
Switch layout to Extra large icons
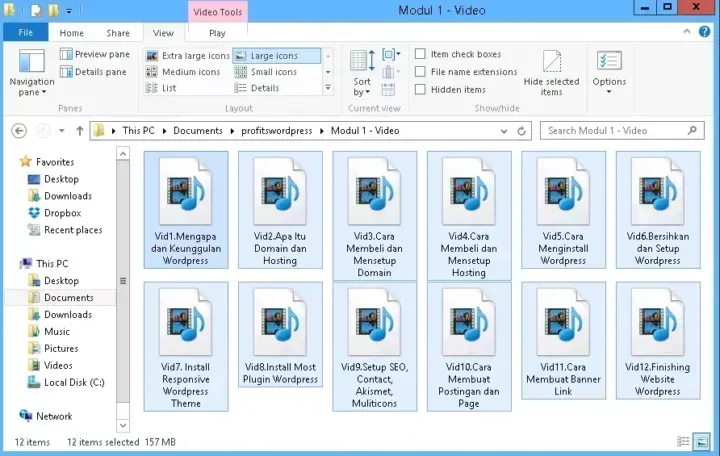[x=187, y=56]
